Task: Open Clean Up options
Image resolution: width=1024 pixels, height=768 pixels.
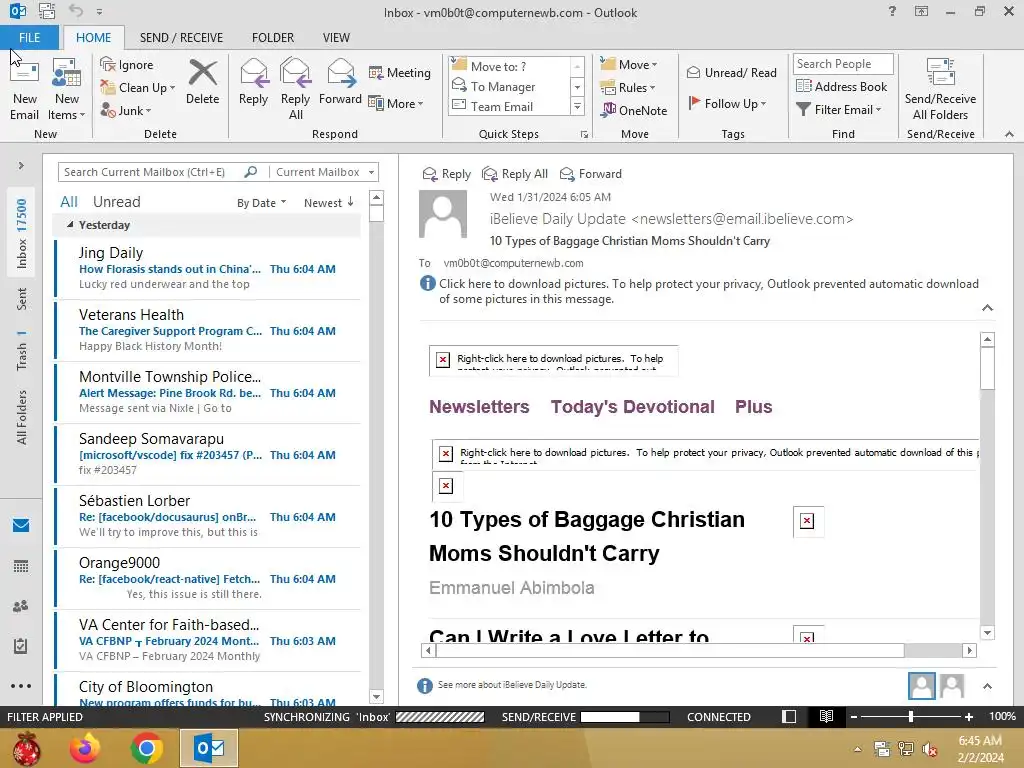Action: 137,88
